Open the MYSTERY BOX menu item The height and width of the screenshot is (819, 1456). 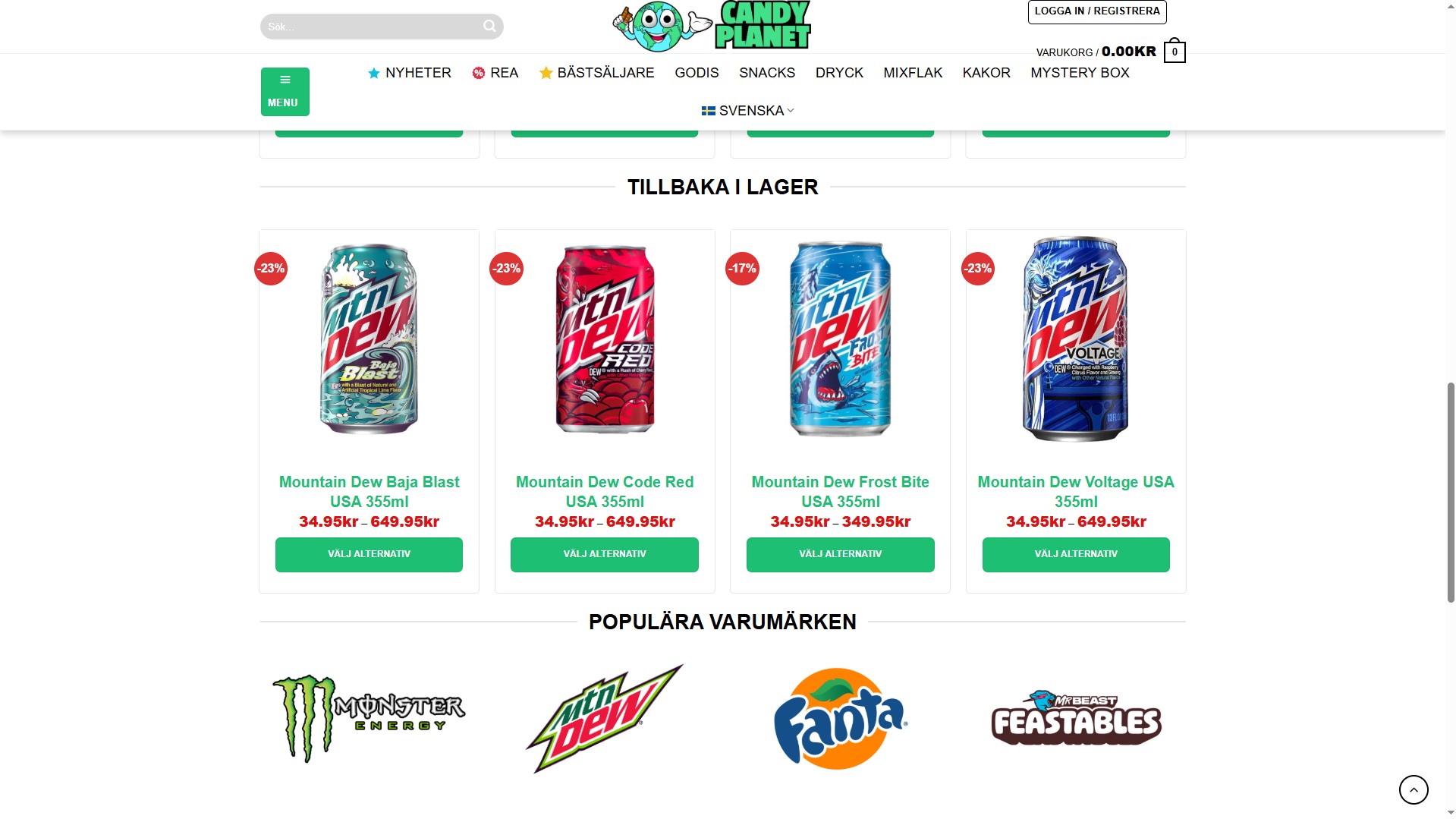tap(1080, 73)
